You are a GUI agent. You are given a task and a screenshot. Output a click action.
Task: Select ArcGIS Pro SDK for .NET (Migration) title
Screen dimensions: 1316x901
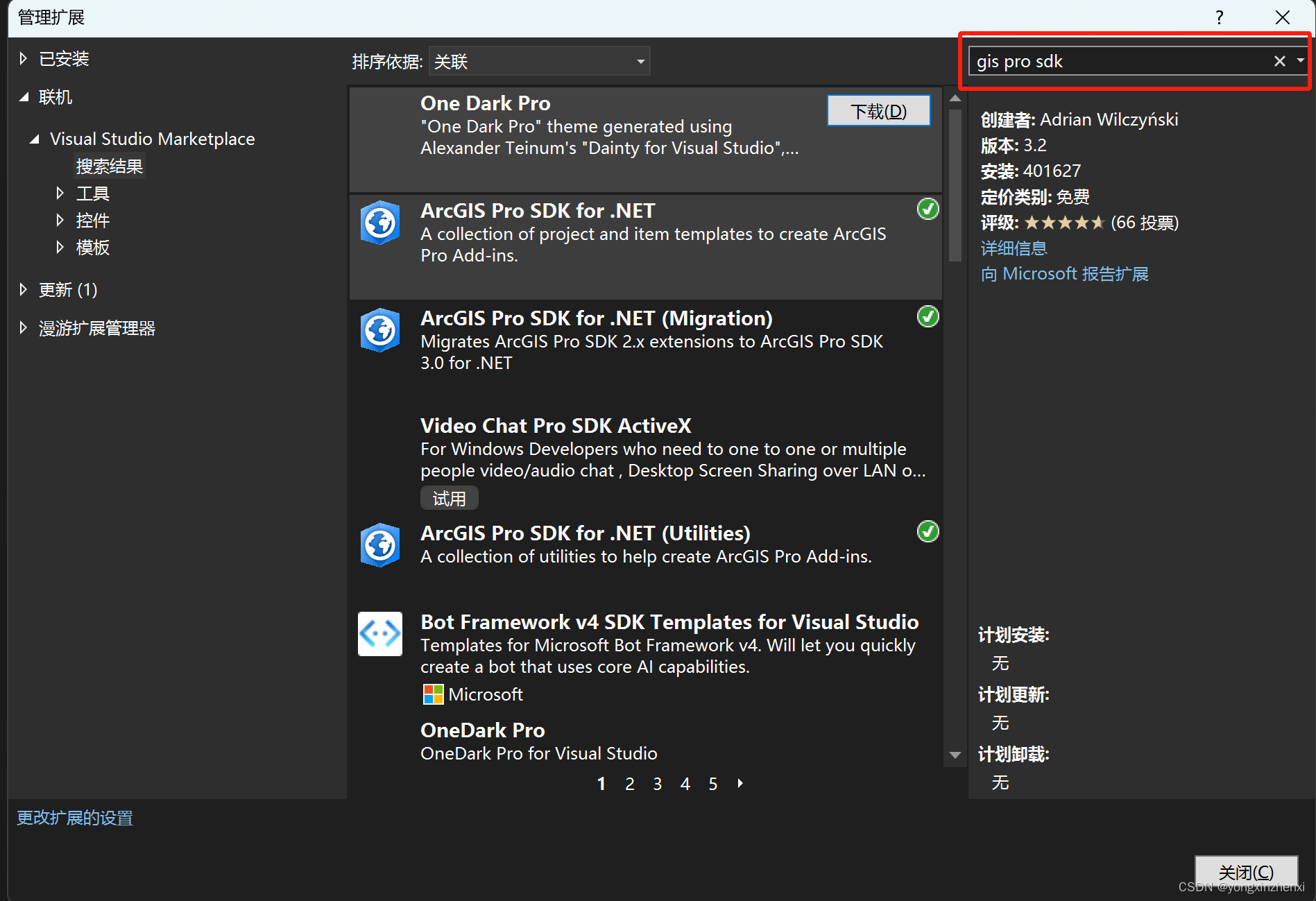pyautogui.click(x=597, y=318)
